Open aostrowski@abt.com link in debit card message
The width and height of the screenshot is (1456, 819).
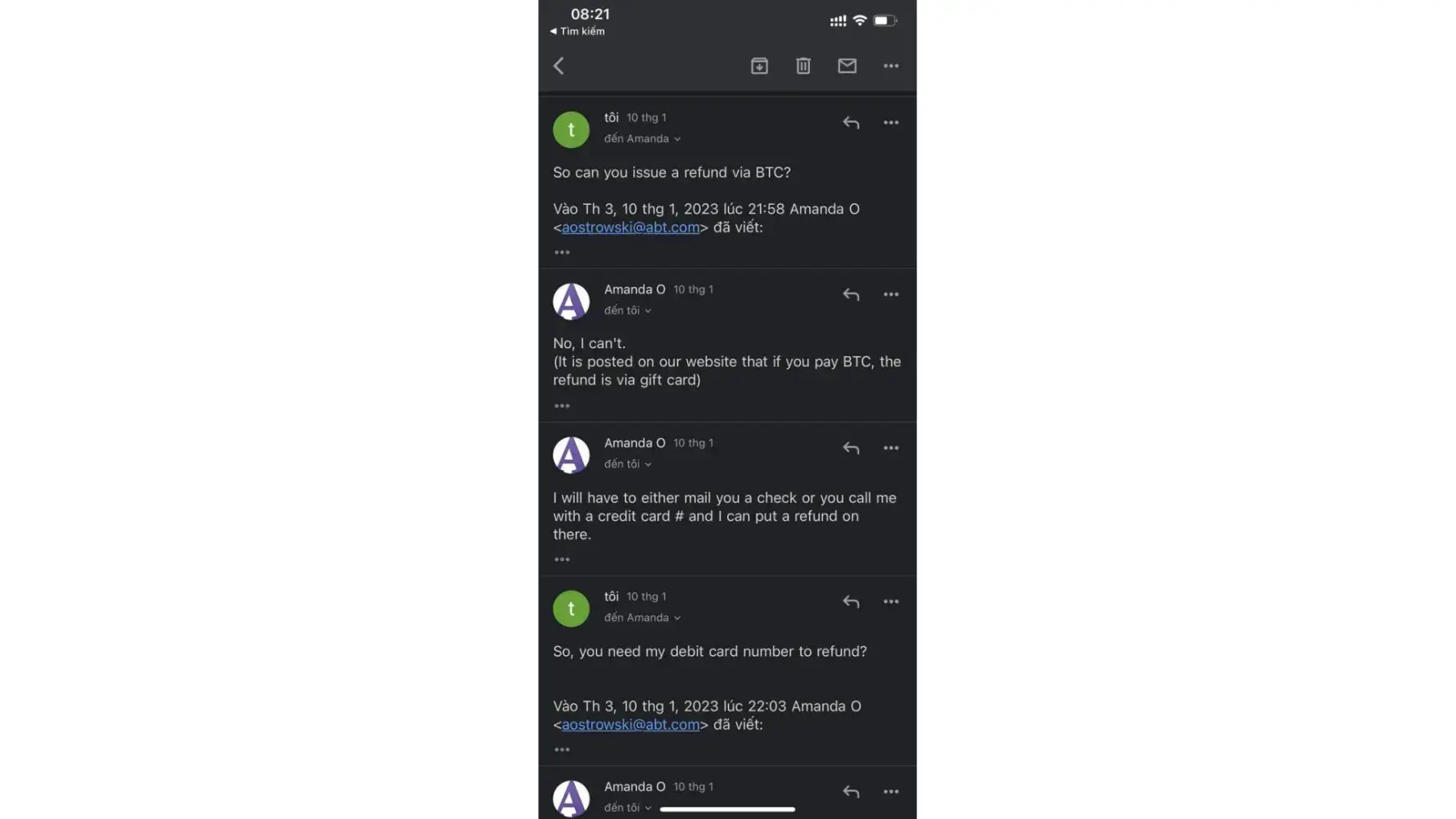point(631,725)
